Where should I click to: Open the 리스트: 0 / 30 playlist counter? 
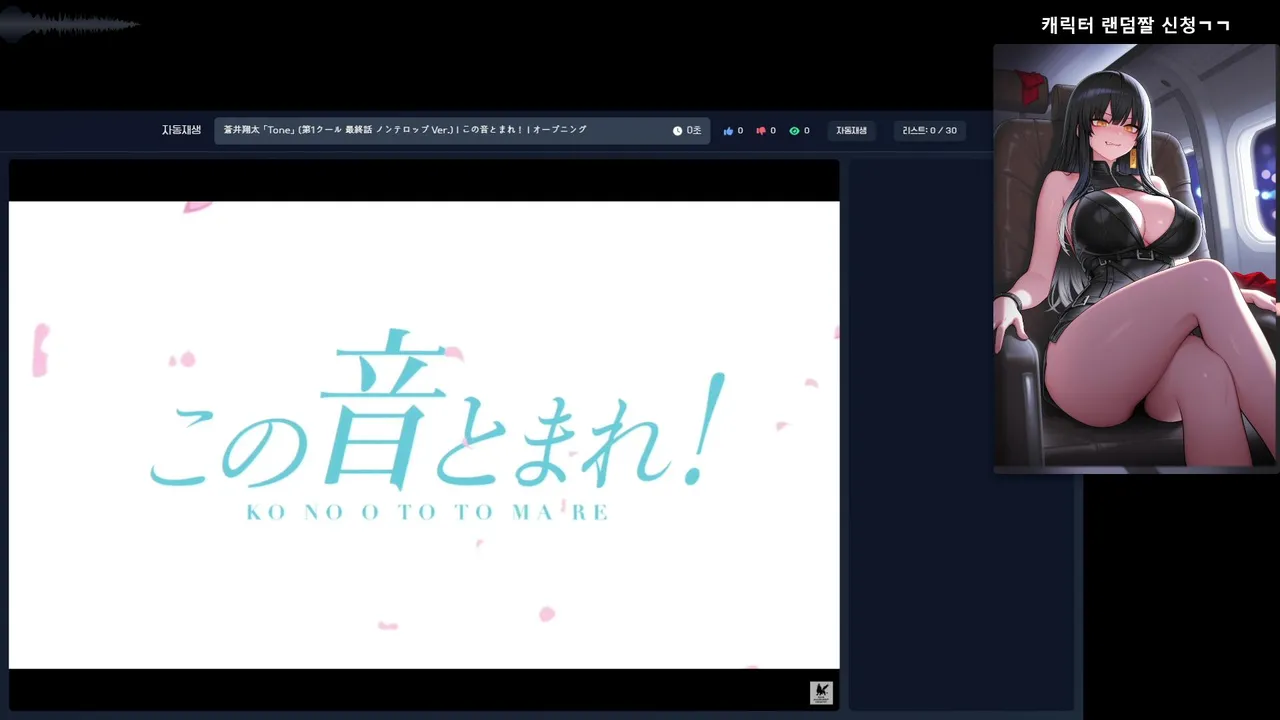(929, 131)
